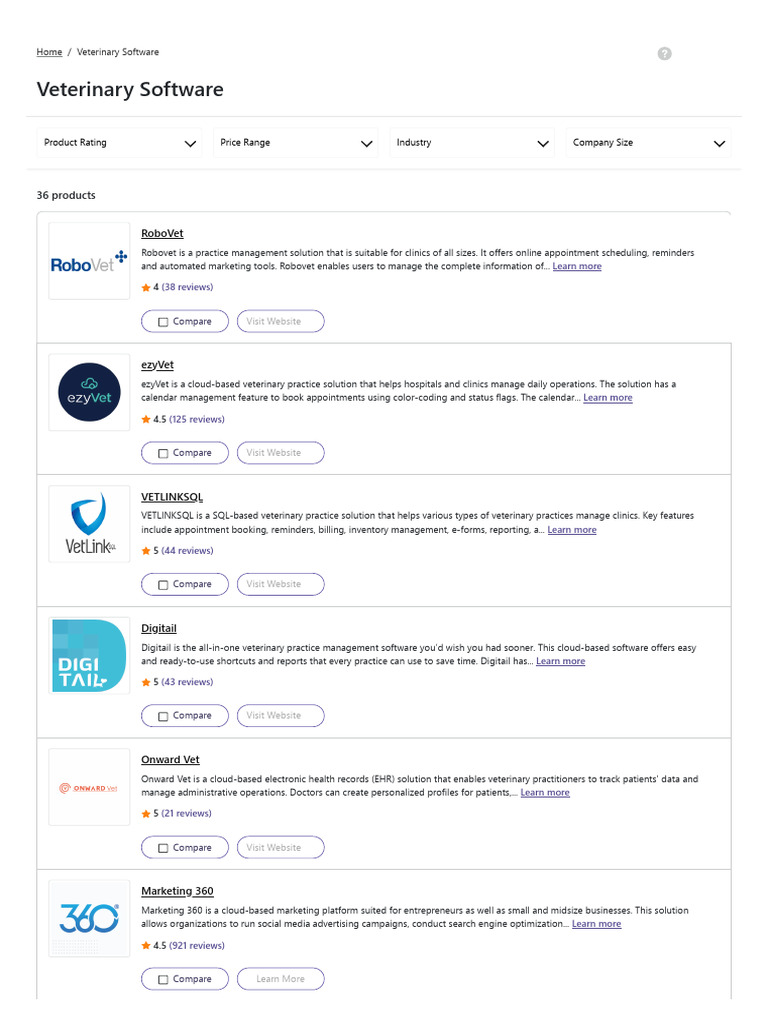Open the (43 reviews) link for Digitail
The height and width of the screenshot is (1024, 768).
point(187,682)
